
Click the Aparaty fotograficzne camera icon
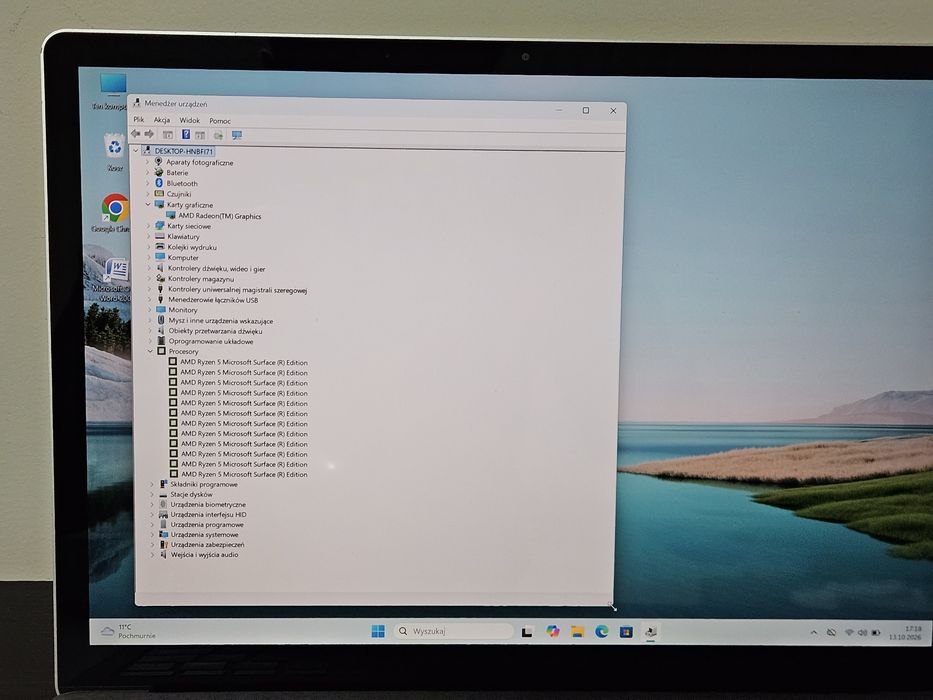pos(158,161)
